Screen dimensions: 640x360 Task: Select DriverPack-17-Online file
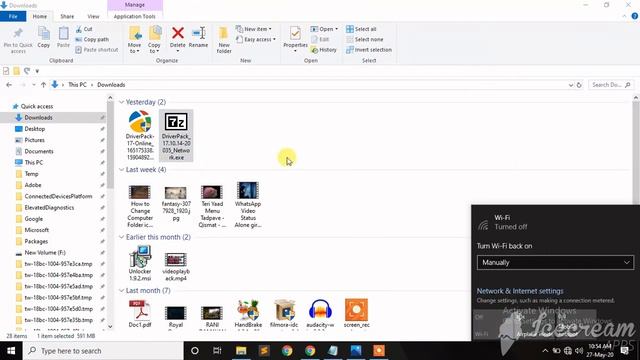(140, 135)
